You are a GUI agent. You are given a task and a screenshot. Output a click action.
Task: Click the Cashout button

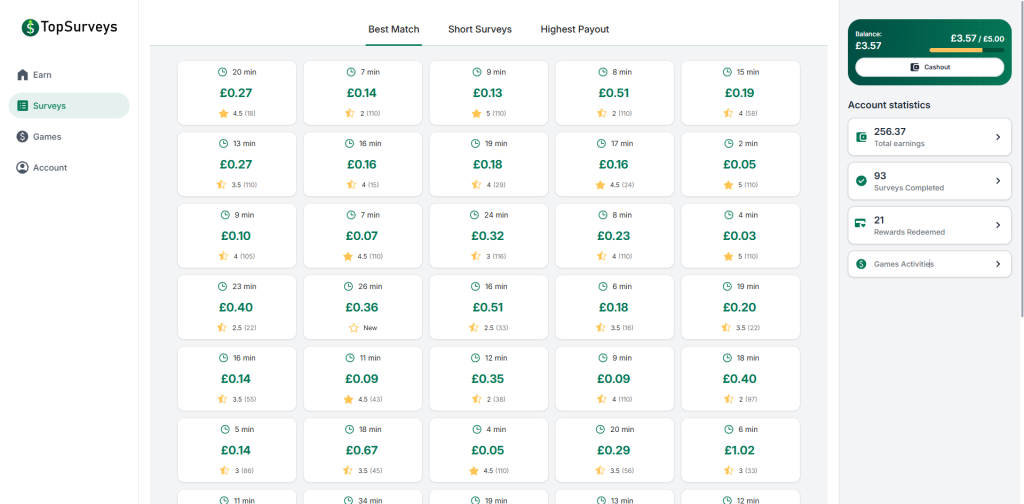tap(929, 67)
